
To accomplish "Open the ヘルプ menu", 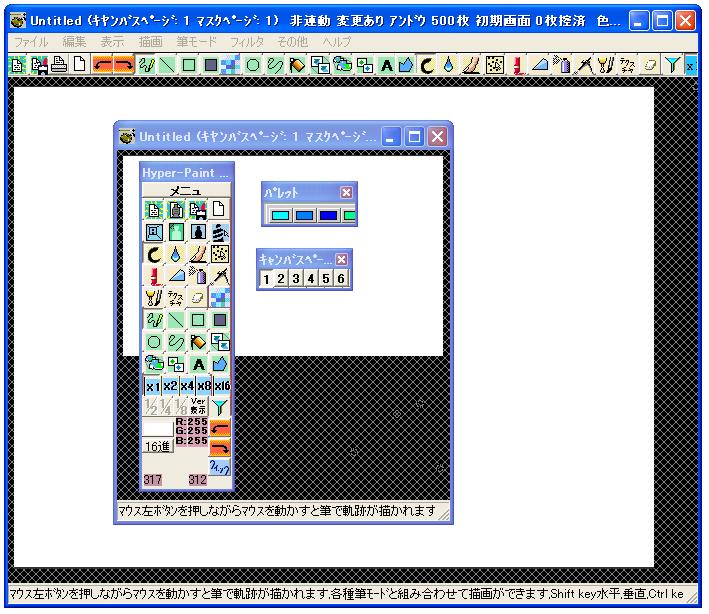I will (x=336, y=42).
